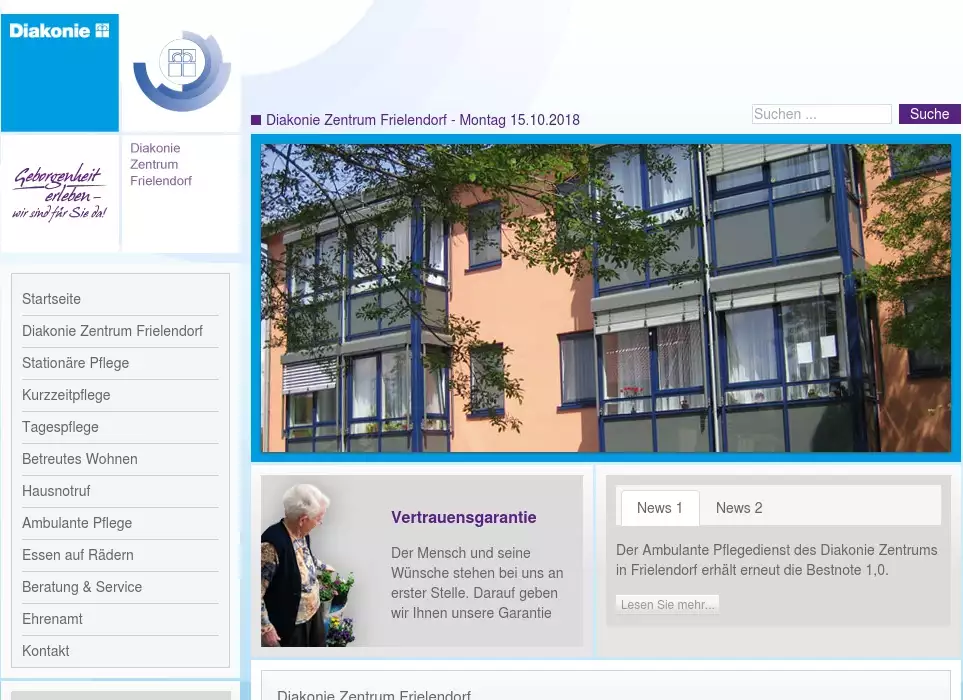The height and width of the screenshot is (700, 963).
Task: Open the Kontakt page
Action: (46, 651)
